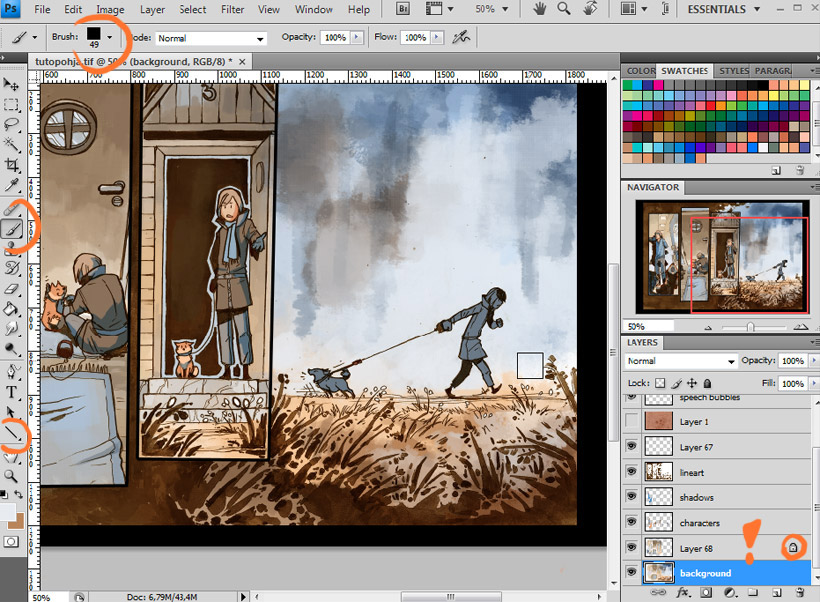Show the hidden Layer 1

point(631,422)
